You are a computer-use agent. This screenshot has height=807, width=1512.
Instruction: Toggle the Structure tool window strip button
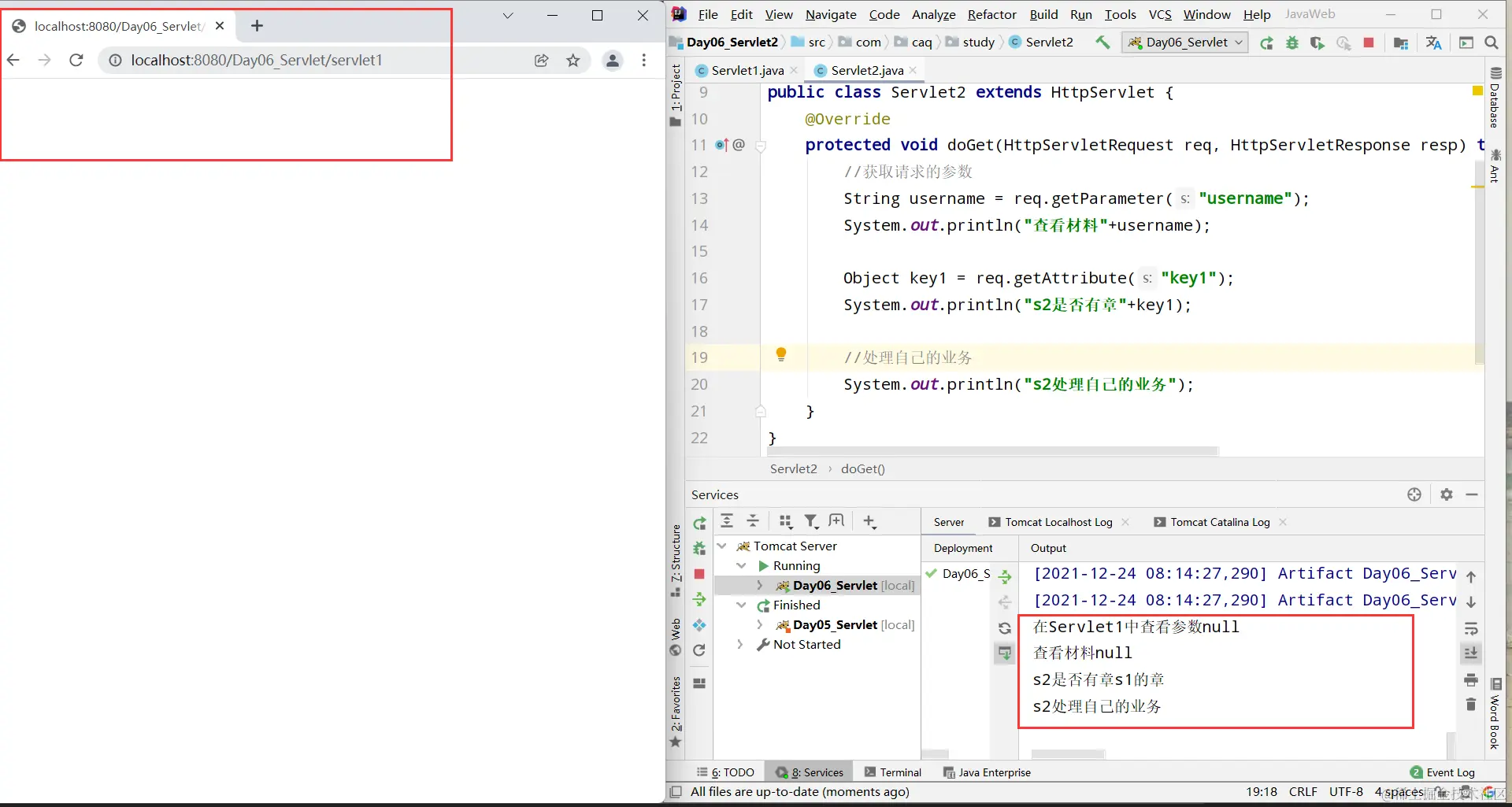(676, 559)
